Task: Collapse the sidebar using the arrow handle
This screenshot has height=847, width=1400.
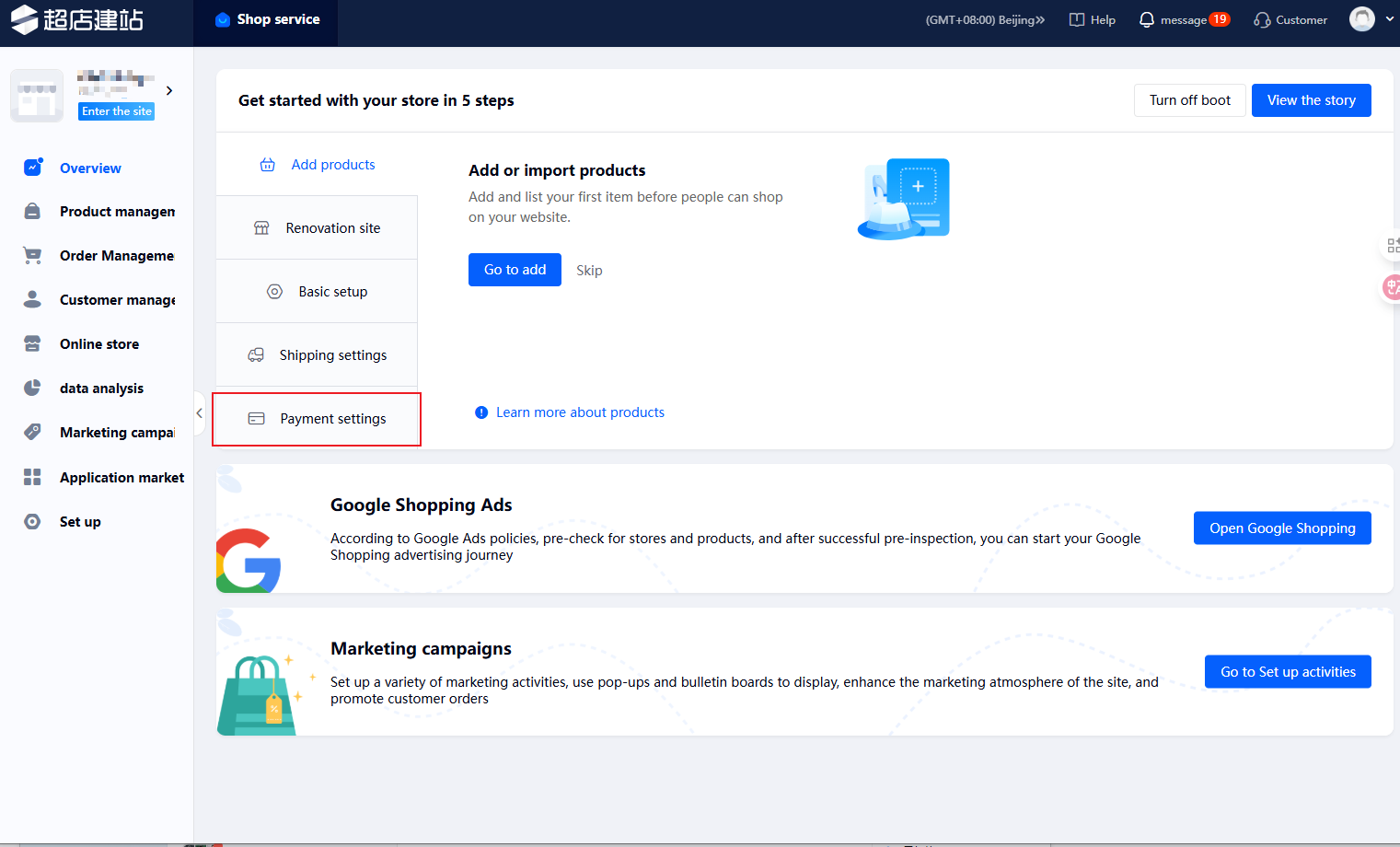Action: [199, 413]
